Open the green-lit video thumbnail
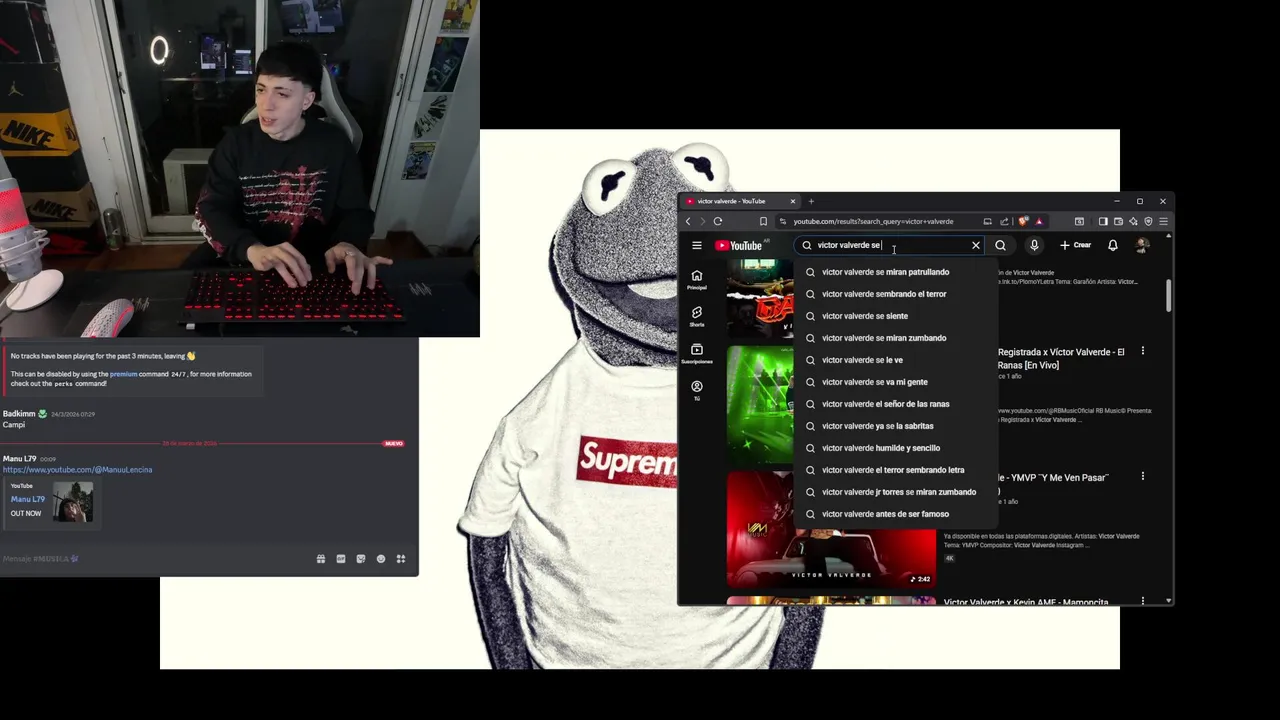The height and width of the screenshot is (720, 1280). pos(760,404)
